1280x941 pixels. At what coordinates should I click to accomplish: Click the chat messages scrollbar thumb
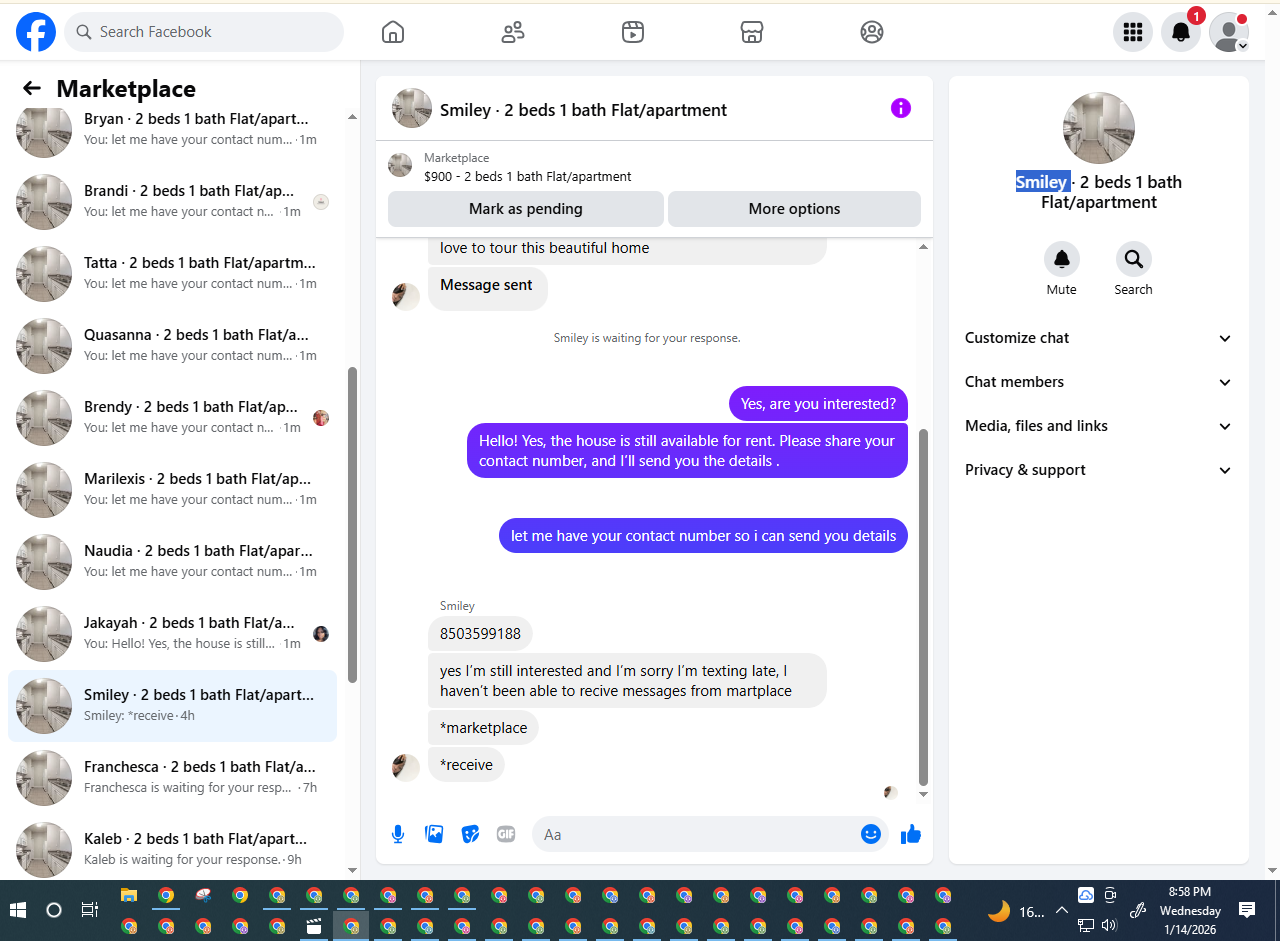point(923,607)
